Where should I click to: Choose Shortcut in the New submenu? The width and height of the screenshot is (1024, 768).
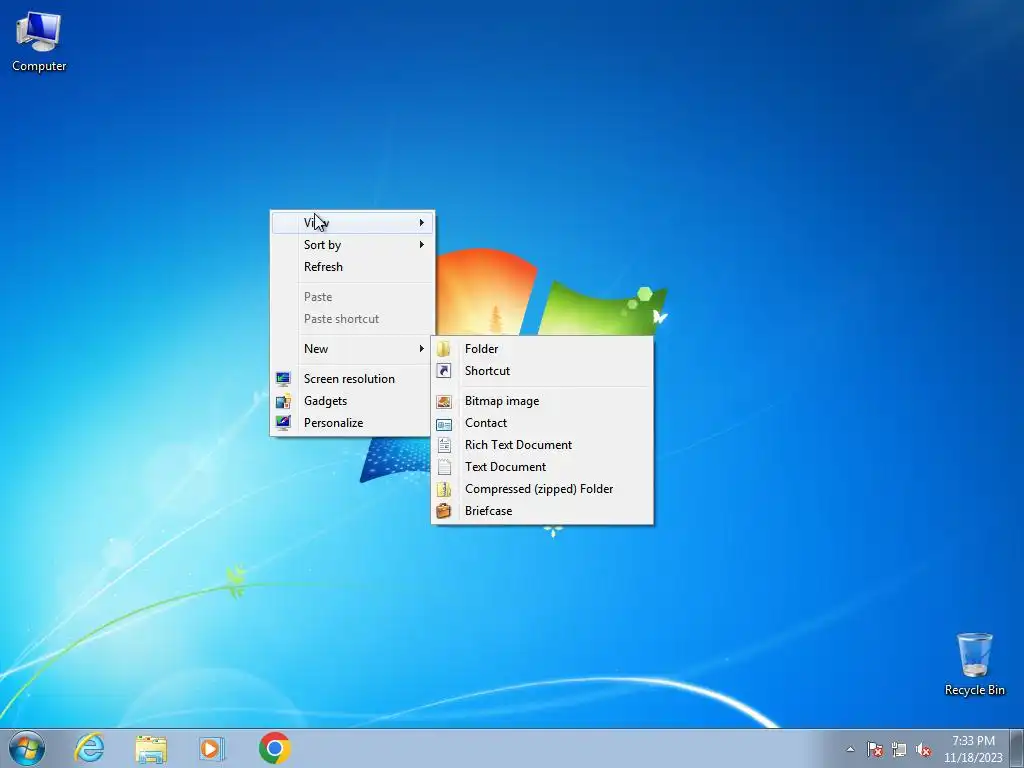coord(542,370)
